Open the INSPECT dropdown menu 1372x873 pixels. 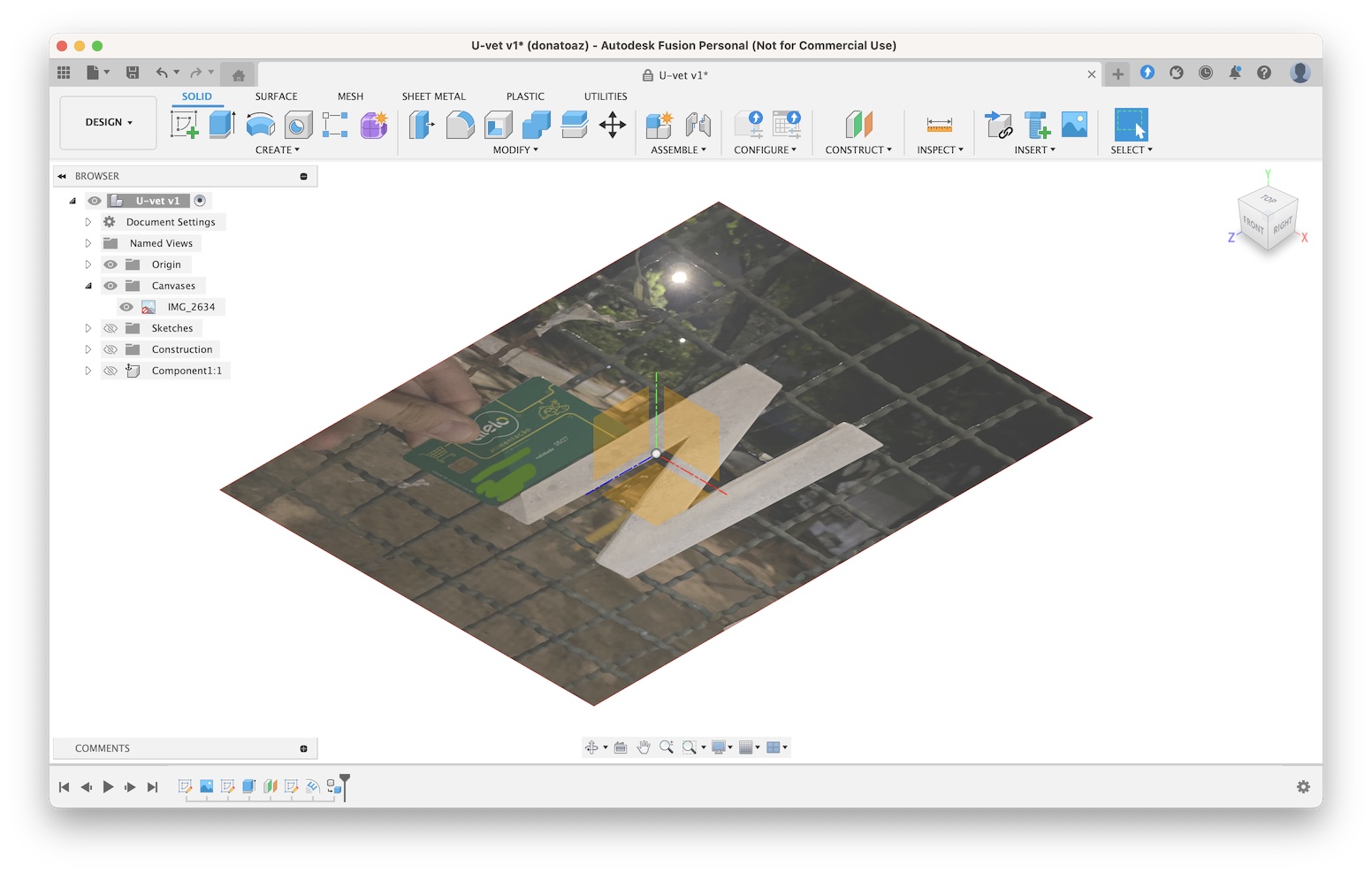coord(940,150)
